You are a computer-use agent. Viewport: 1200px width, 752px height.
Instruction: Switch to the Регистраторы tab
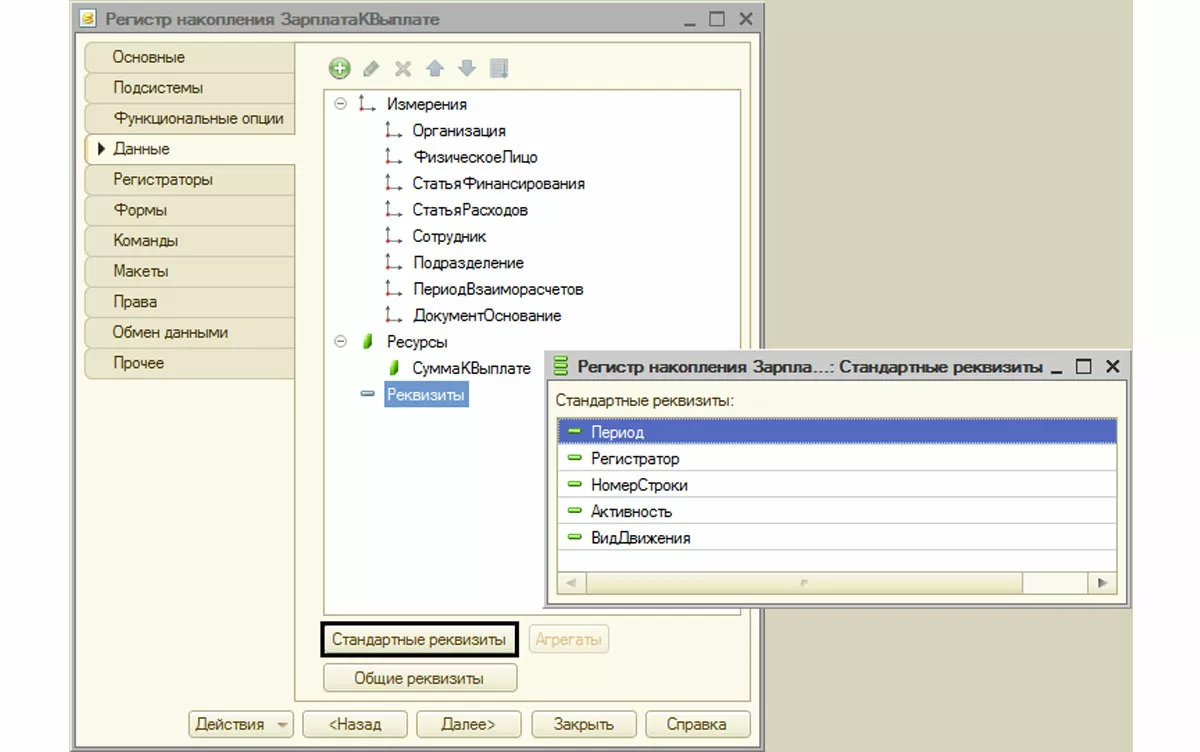click(x=190, y=180)
